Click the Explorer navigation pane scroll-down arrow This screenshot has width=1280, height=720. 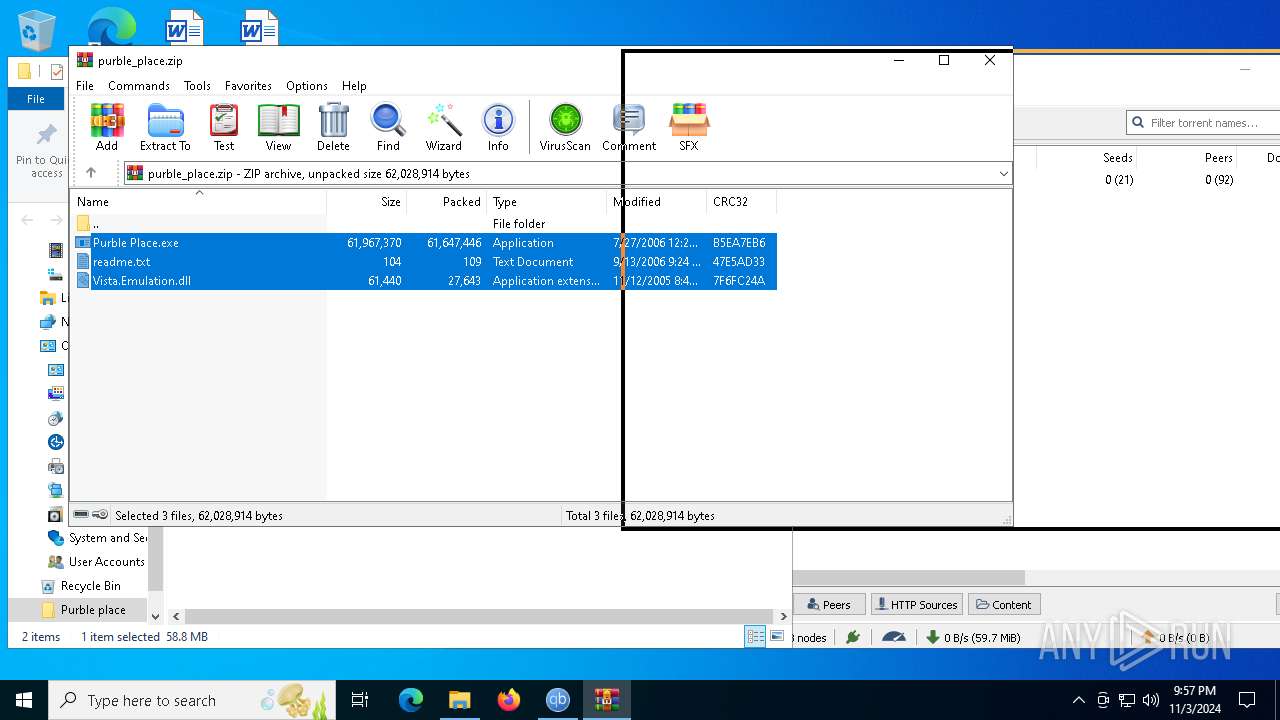tap(155, 616)
